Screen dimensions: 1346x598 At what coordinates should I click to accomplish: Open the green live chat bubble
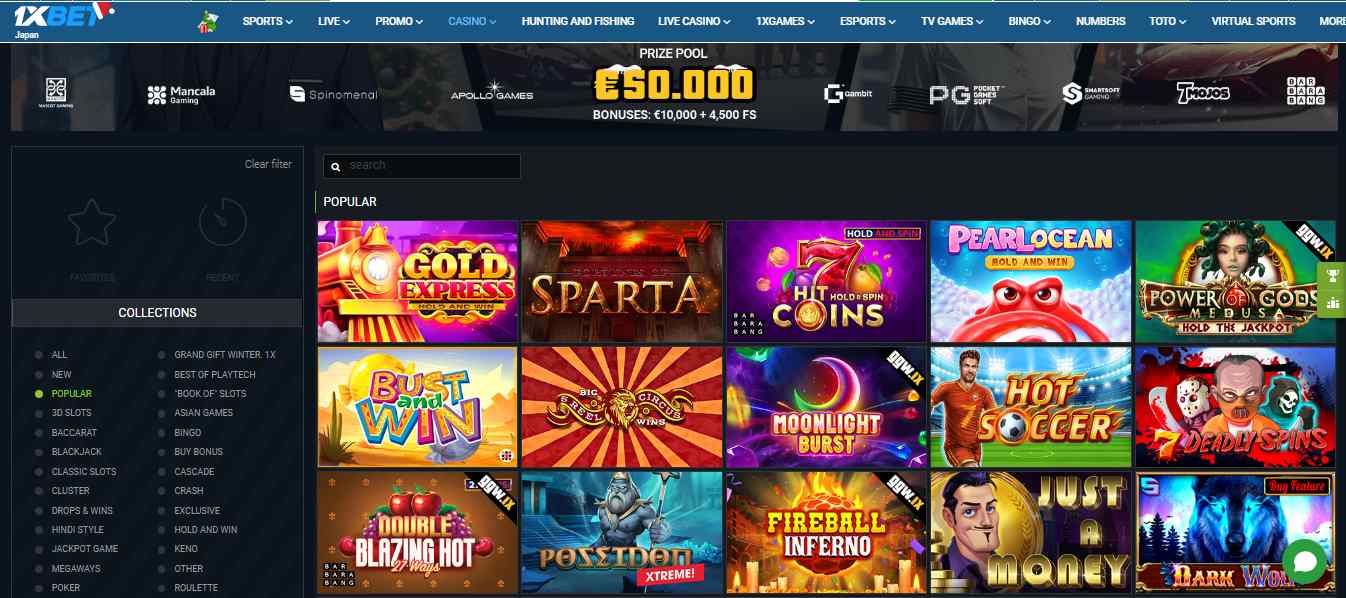[1304, 561]
